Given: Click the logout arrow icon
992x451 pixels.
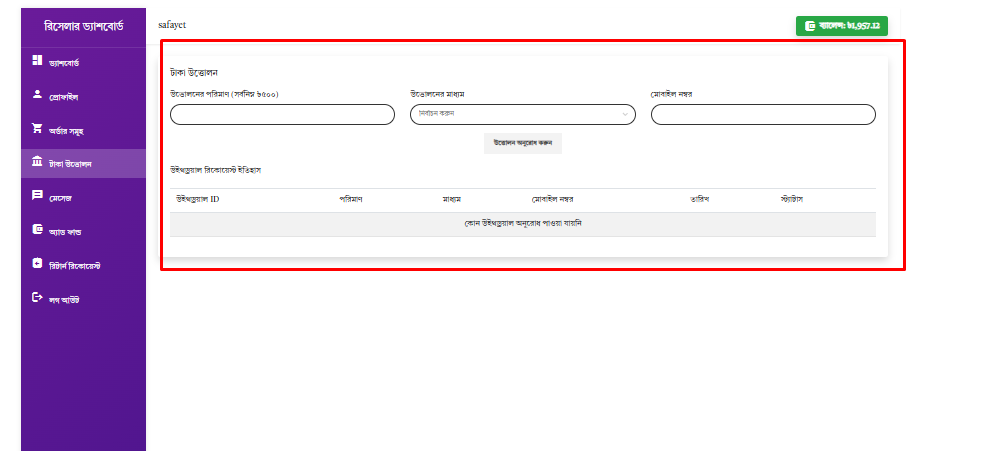Looking at the screenshot, I should click(37, 298).
